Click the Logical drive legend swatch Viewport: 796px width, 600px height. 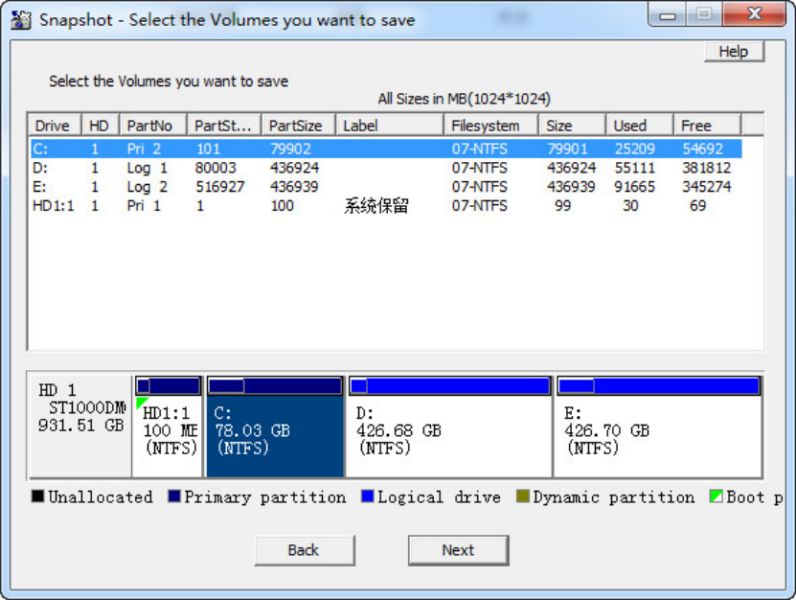tap(367, 496)
